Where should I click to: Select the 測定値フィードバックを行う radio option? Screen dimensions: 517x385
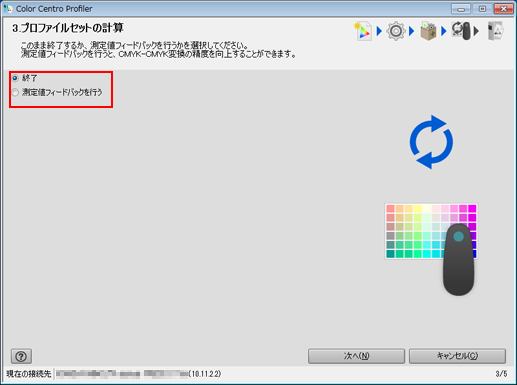coord(15,92)
